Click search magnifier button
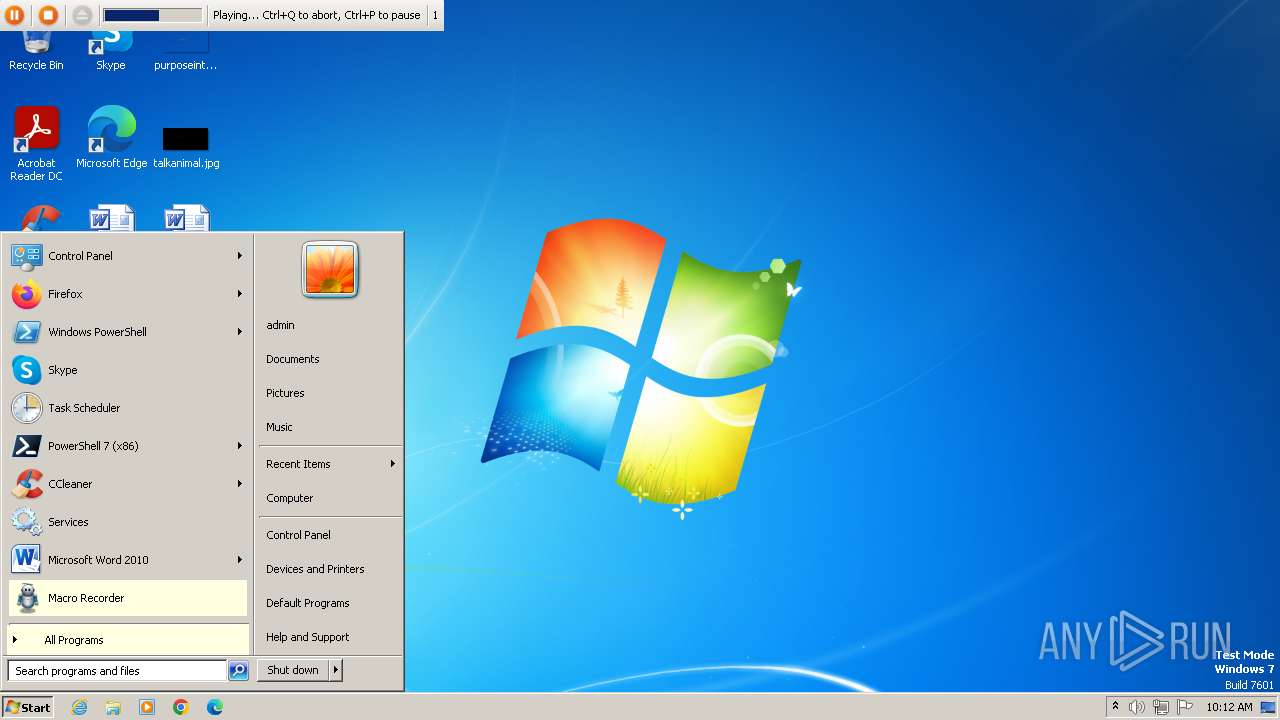This screenshot has width=1280, height=720. coord(238,671)
